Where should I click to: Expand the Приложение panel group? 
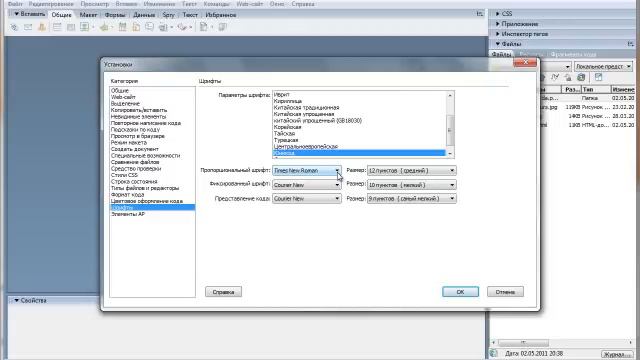[x=498, y=24]
